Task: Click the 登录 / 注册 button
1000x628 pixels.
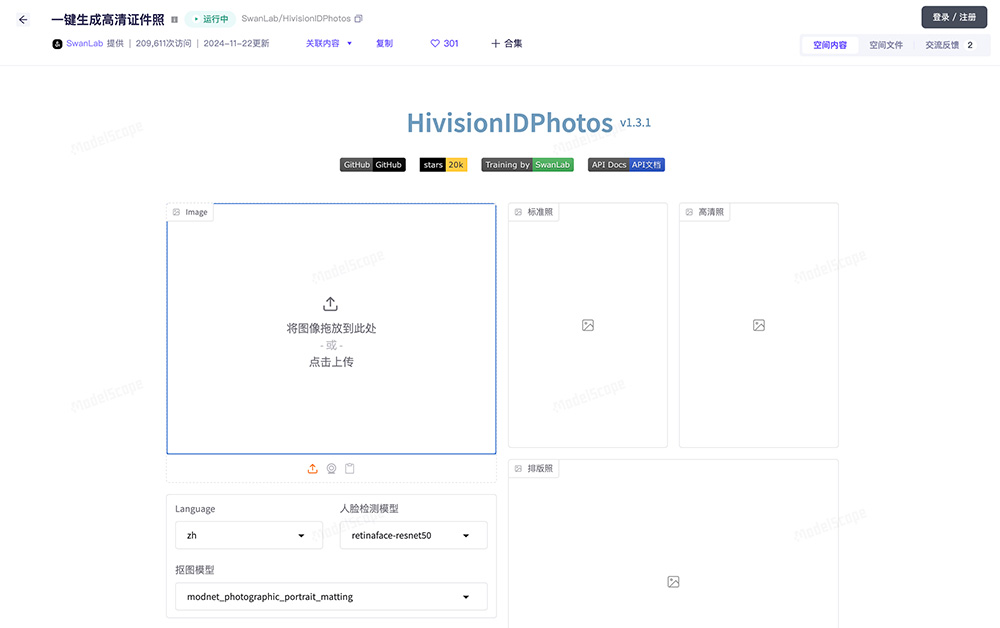Action: 953,17
